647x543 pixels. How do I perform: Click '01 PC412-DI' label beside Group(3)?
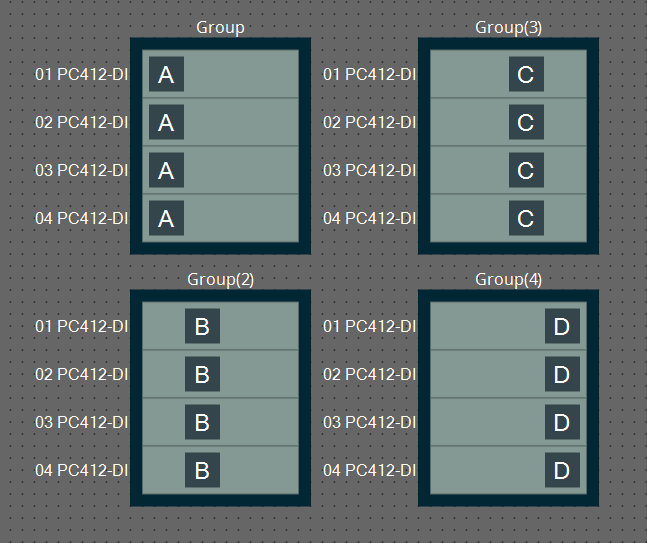[x=369, y=75]
